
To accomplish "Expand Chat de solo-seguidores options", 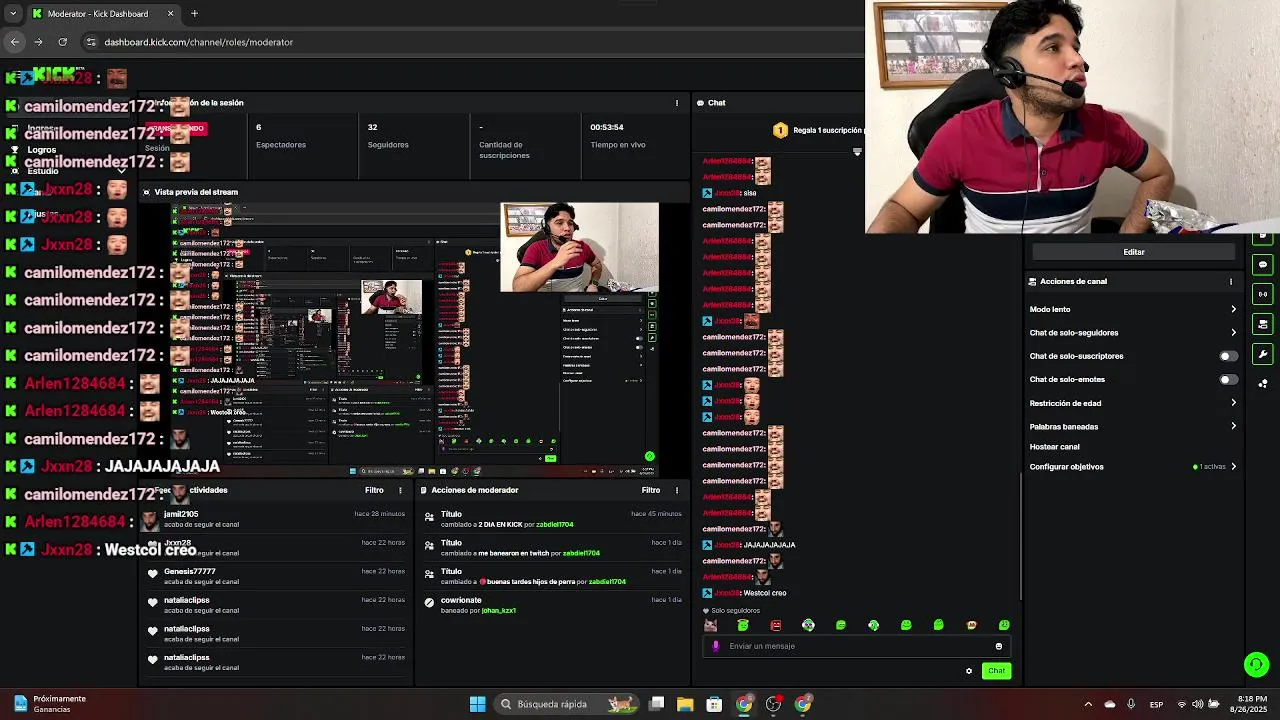I will coord(1133,333).
